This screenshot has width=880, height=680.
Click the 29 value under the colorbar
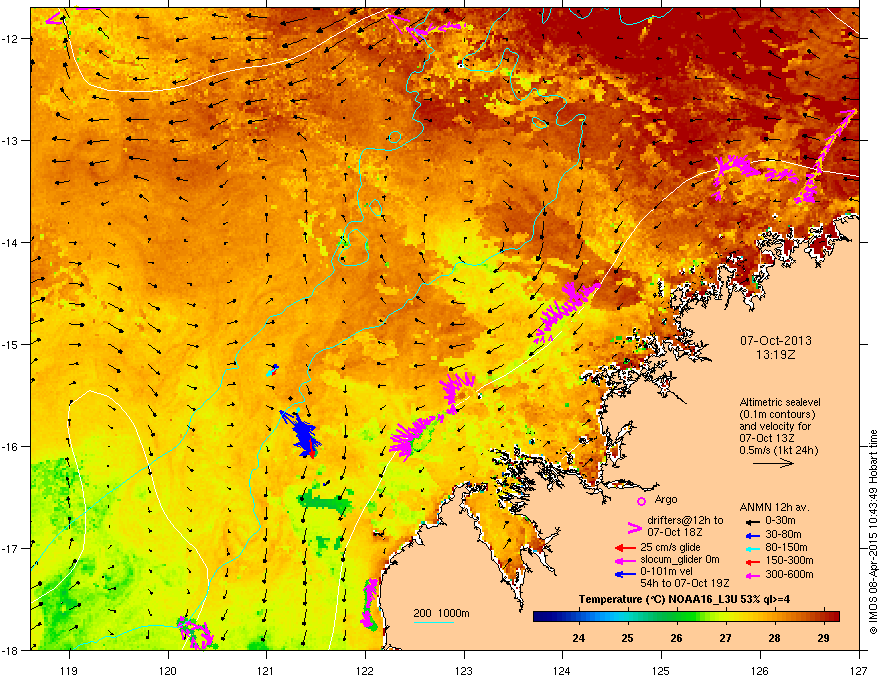click(x=823, y=638)
